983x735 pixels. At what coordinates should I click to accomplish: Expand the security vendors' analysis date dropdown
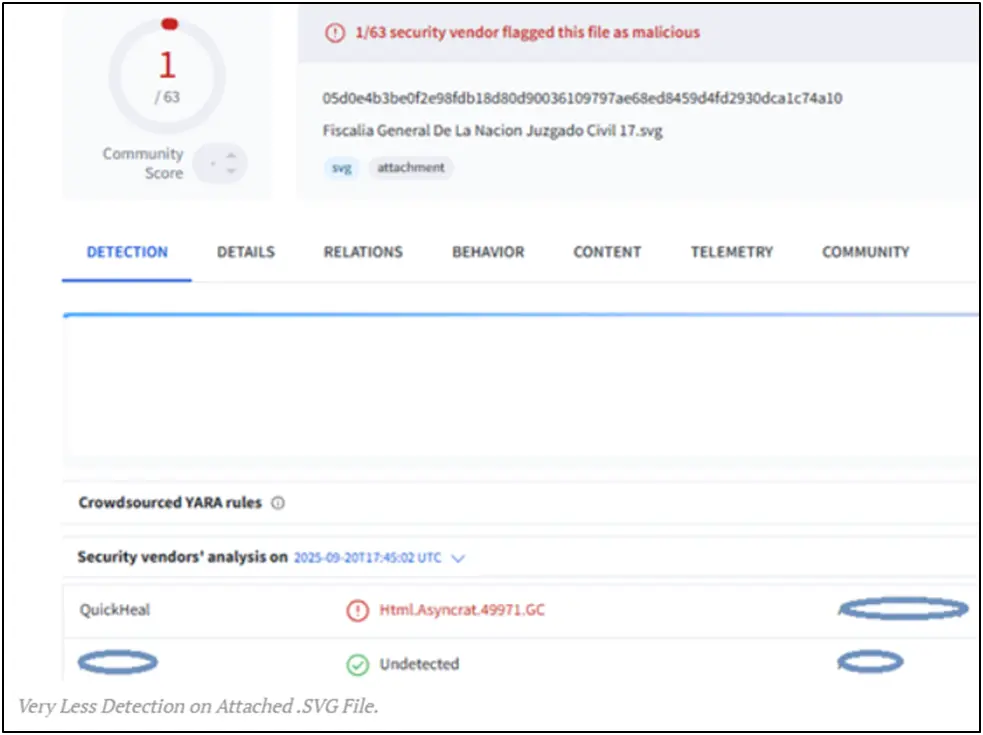(458, 558)
